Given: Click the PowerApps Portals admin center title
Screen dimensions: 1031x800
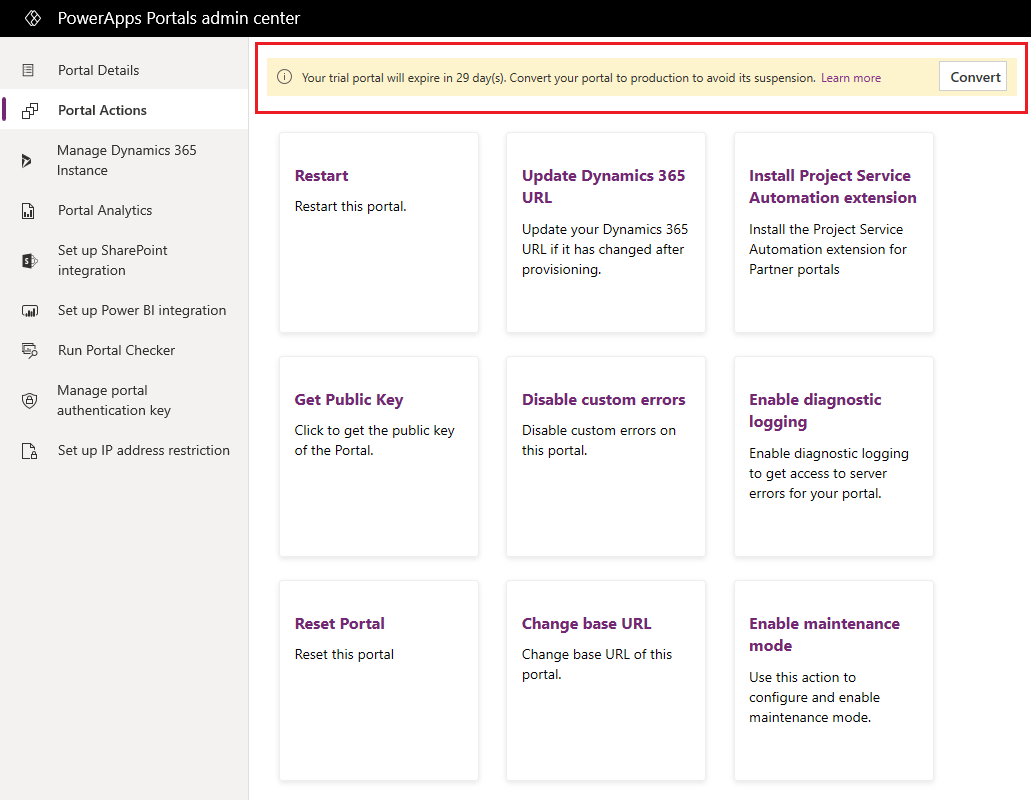Looking at the screenshot, I should (x=178, y=18).
